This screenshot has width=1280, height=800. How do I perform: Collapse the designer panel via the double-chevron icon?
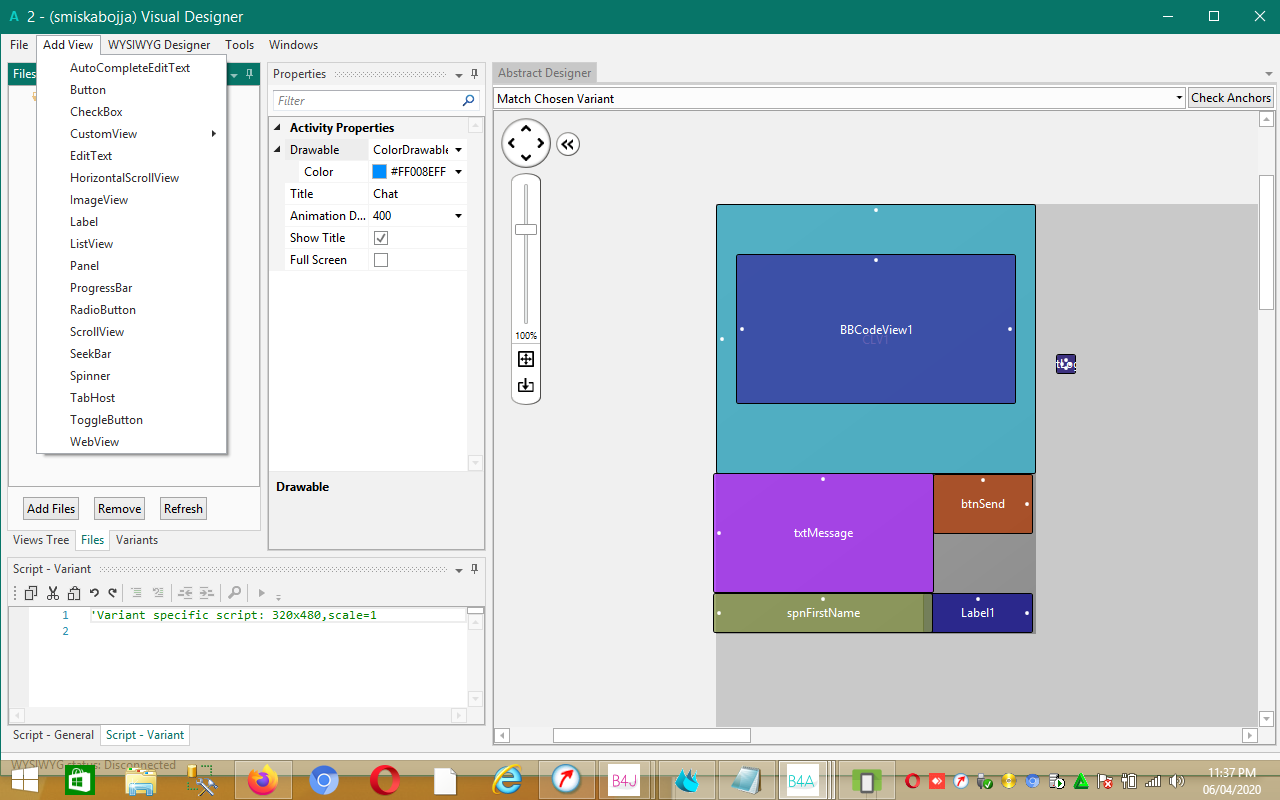coord(567,144)
